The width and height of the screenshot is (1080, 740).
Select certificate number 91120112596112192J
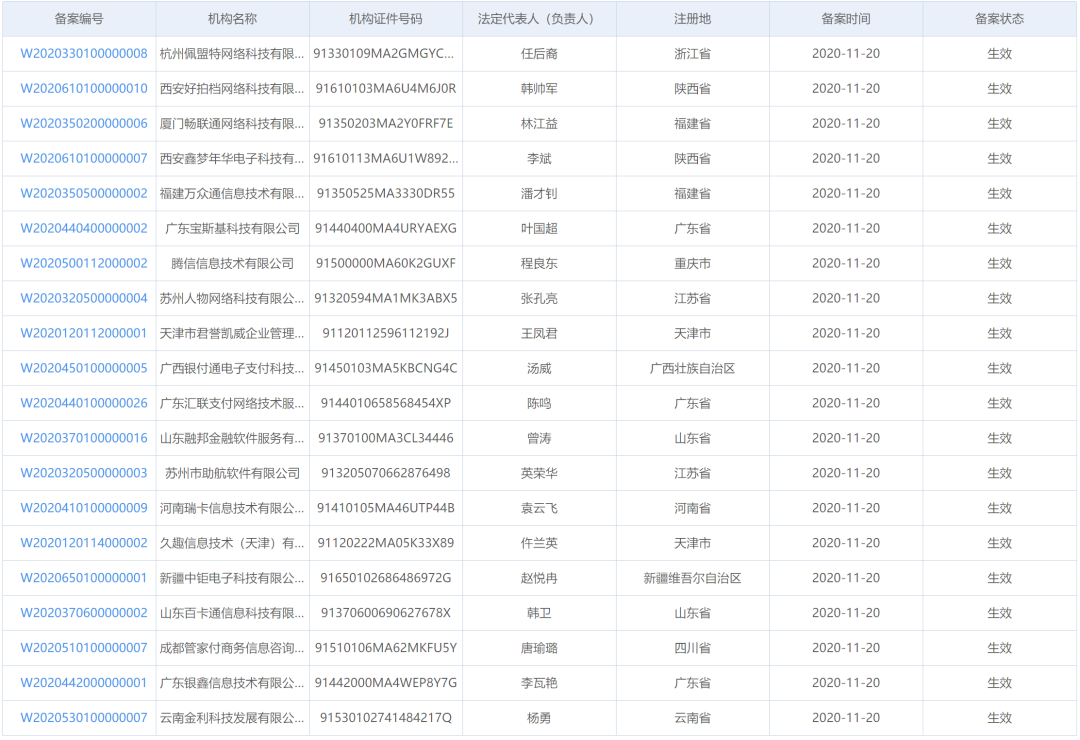click(386, 333)
